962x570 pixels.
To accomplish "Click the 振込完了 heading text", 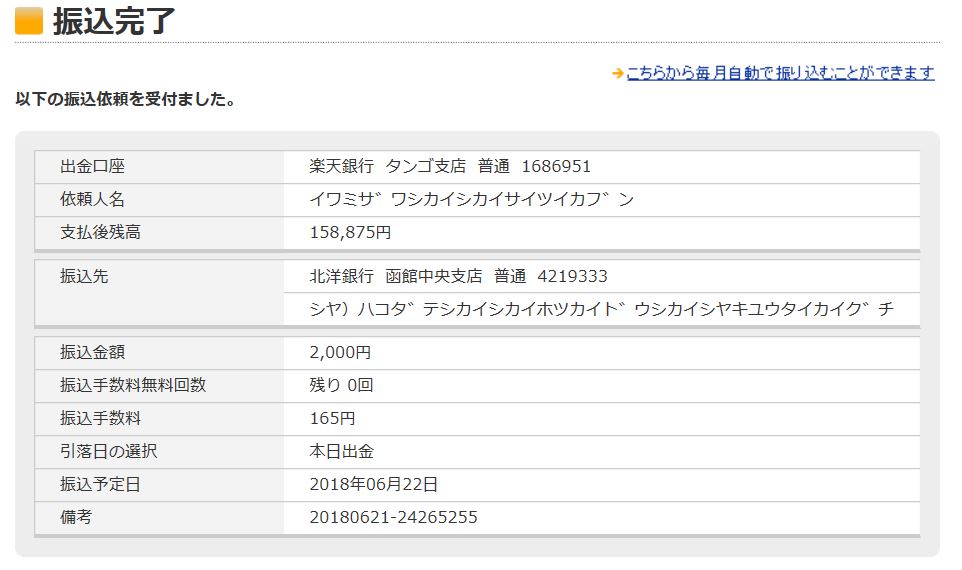I will (x=114, y=21).
